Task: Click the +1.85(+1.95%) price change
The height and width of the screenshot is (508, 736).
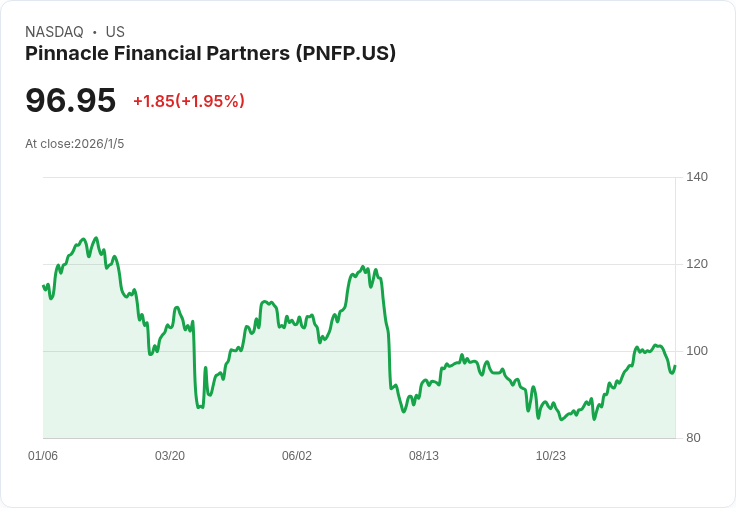Action: click(188, 101)
